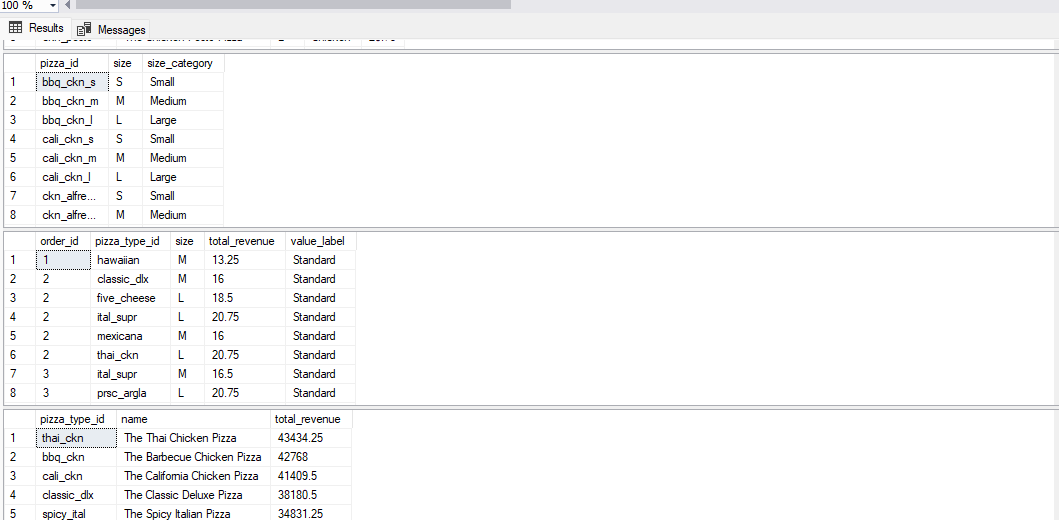The height and width of the screenshot is (520, 1059).
Task: Click the pizza_type_id header in the bottom grid
Action: tap(76, 419)
